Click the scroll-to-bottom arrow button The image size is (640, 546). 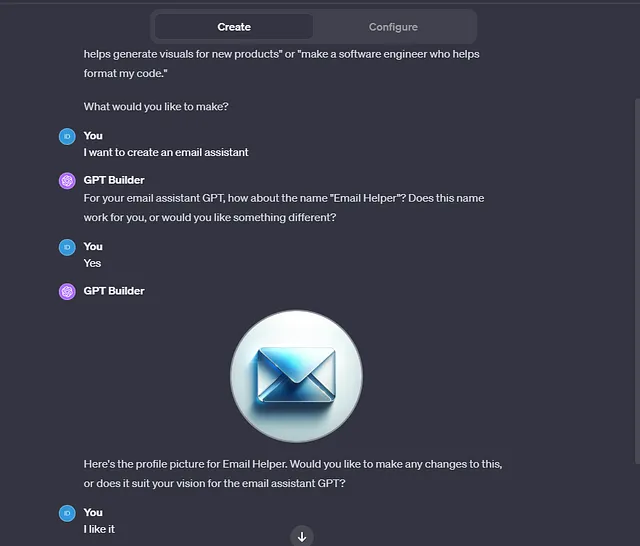click(x=302, y=536)
